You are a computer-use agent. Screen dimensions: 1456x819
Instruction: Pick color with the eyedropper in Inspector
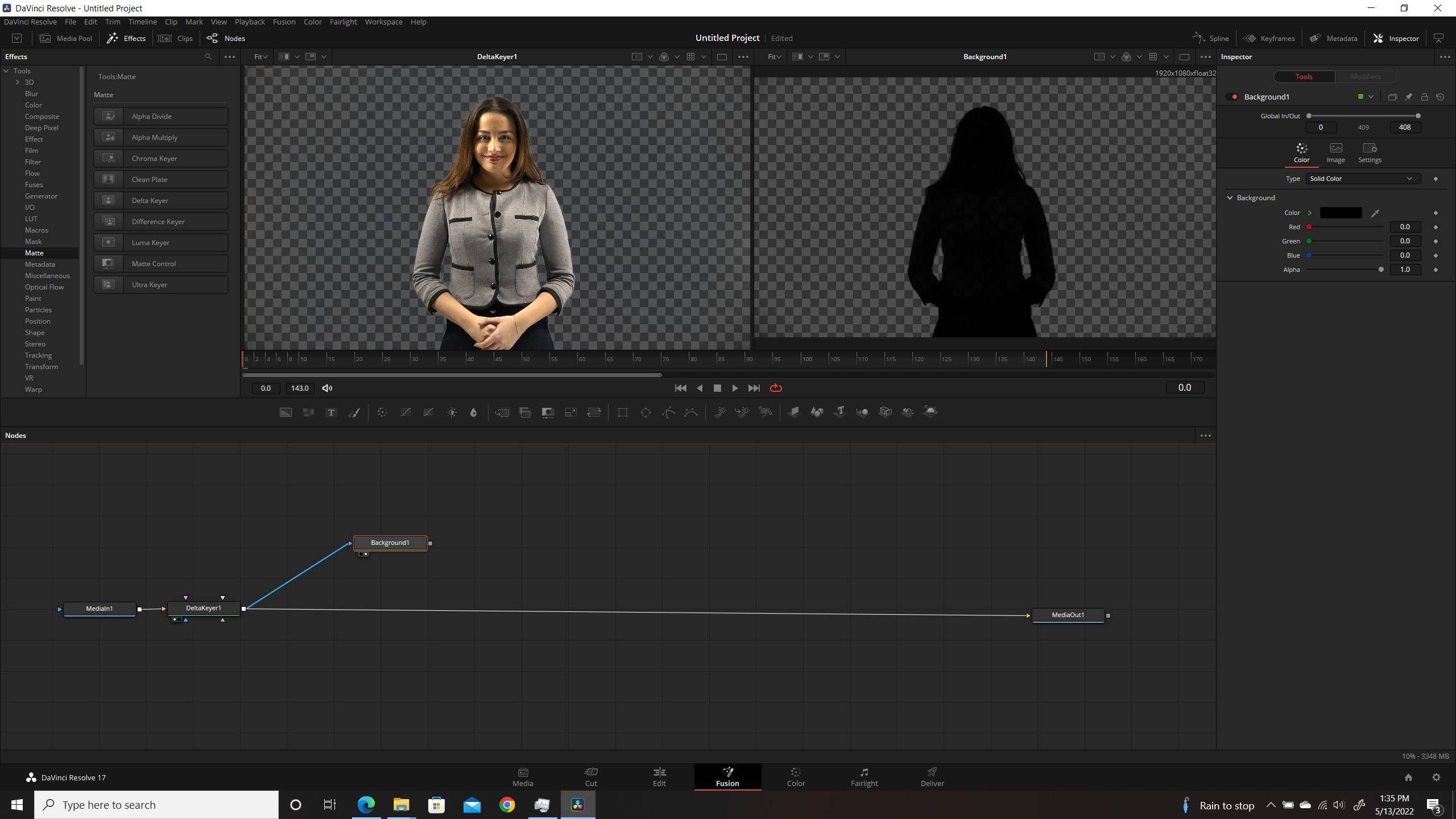pyautogui.click(x=1375, y=213)
